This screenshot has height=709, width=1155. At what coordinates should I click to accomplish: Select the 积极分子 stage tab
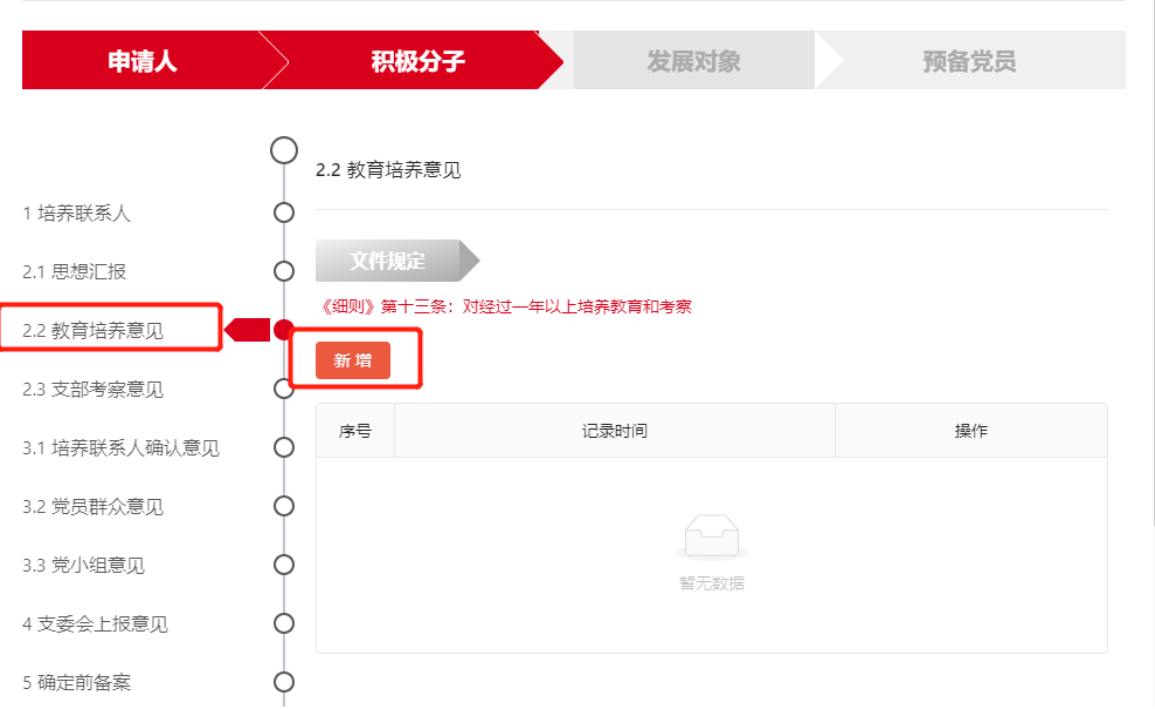(x=417, y=61)
